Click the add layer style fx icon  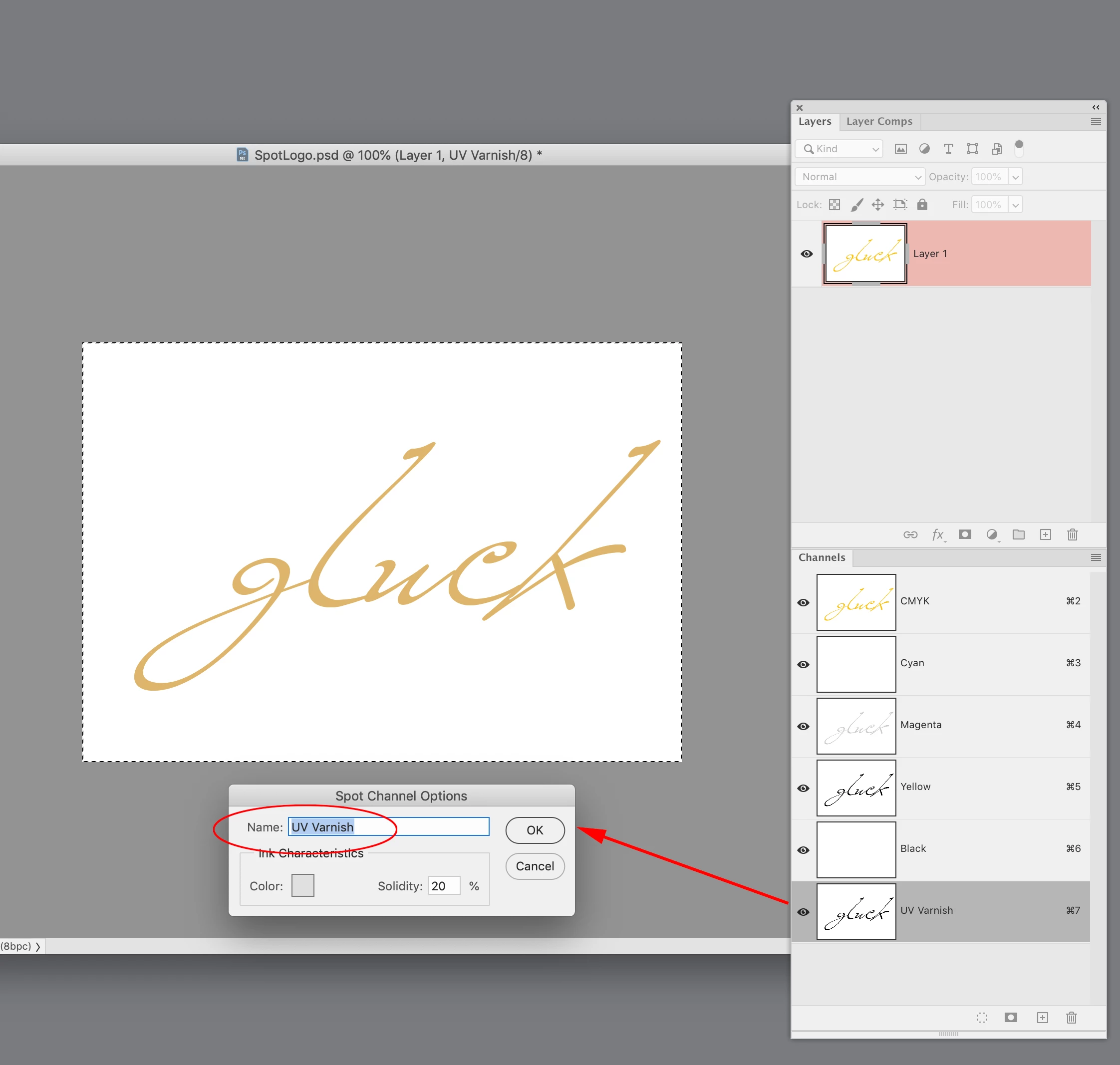point(938,534)
